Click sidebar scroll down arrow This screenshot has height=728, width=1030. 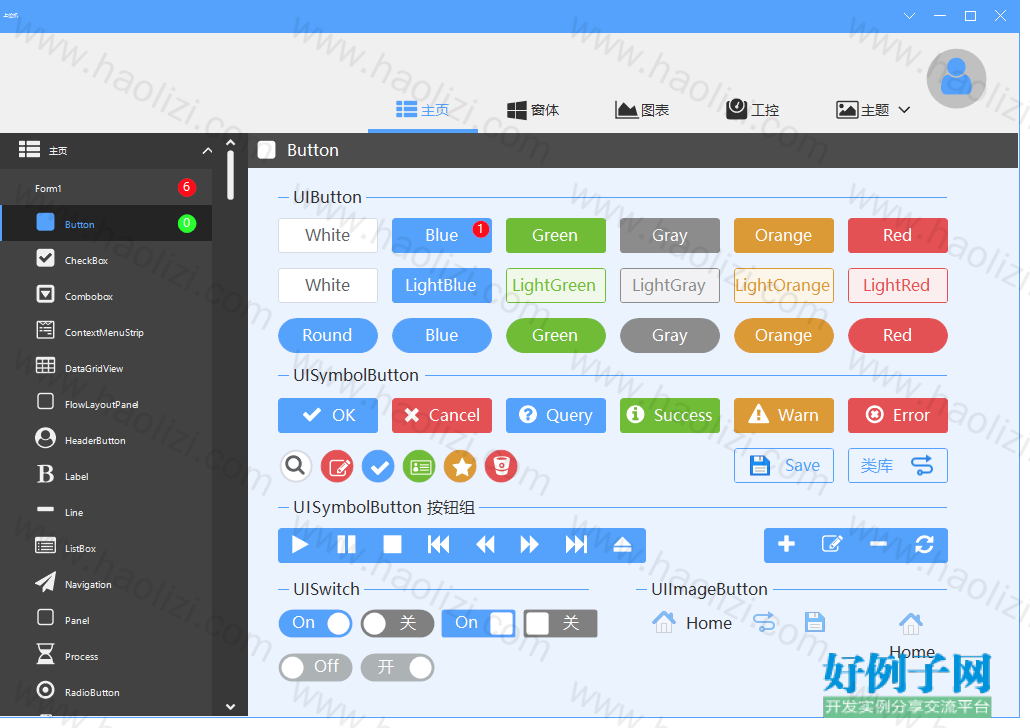(230, 707)
